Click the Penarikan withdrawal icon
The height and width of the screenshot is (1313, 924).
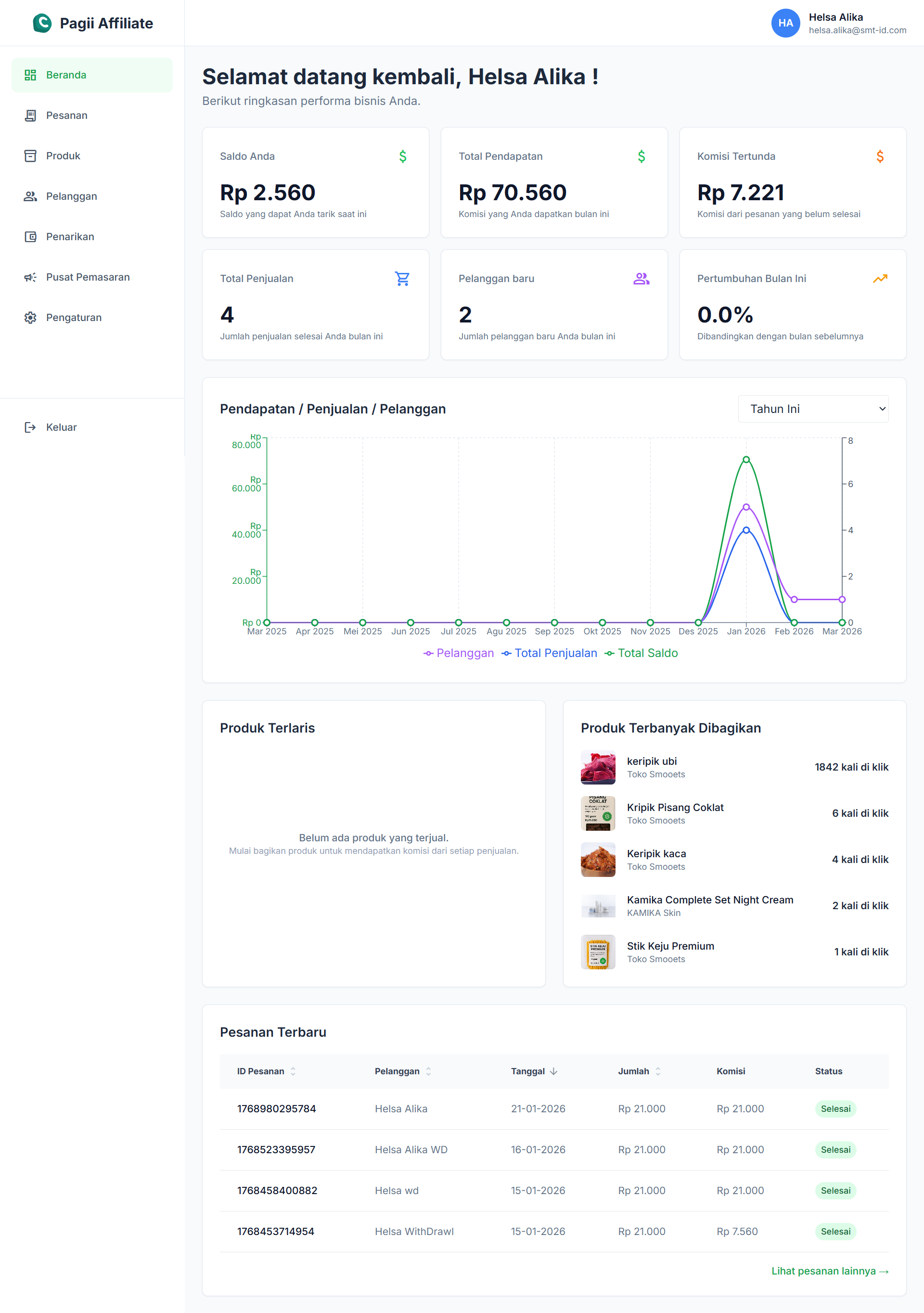(31, 236)
